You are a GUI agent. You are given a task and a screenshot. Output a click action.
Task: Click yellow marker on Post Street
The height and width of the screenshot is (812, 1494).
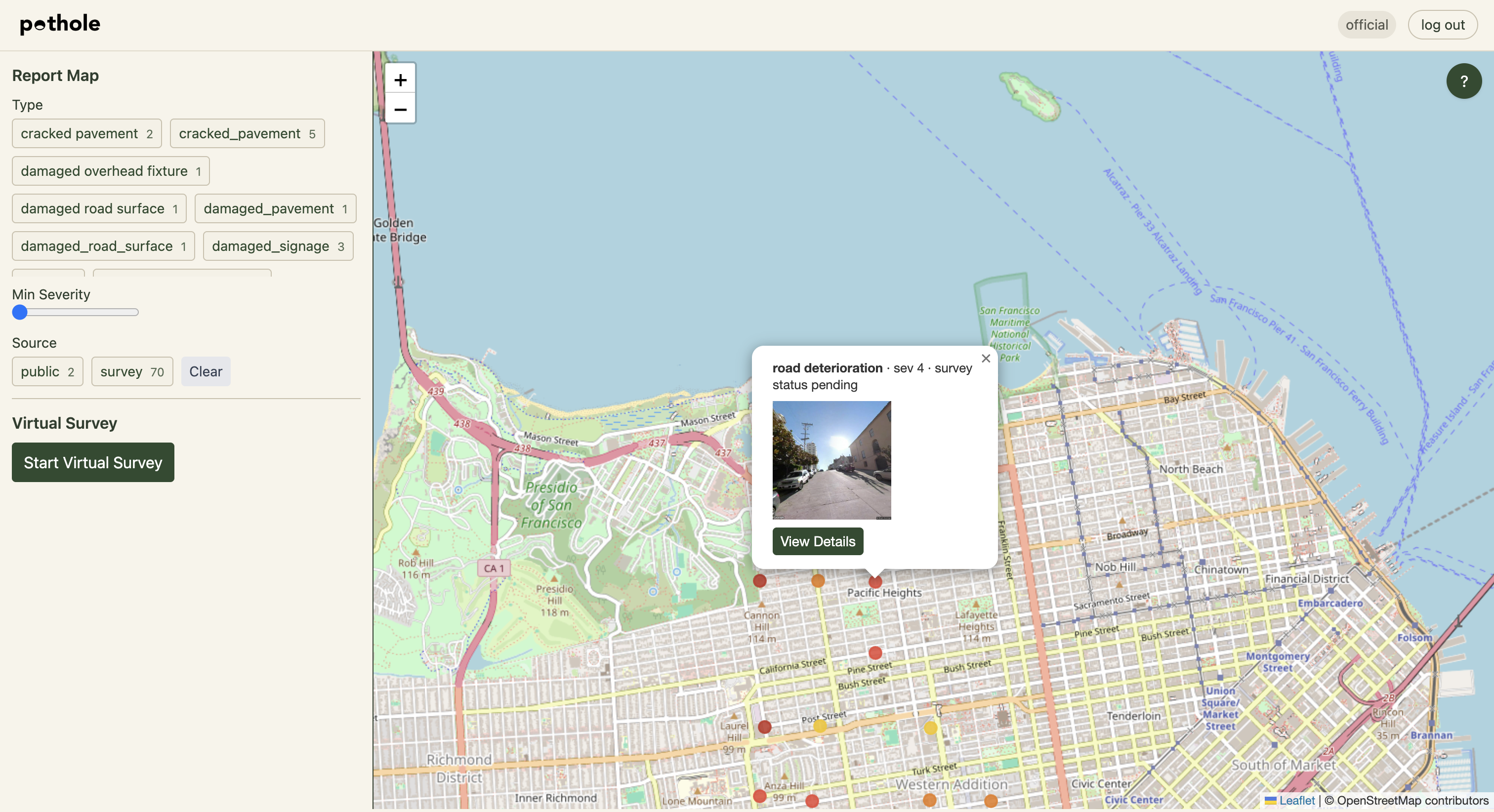click(x=820, y=726)
